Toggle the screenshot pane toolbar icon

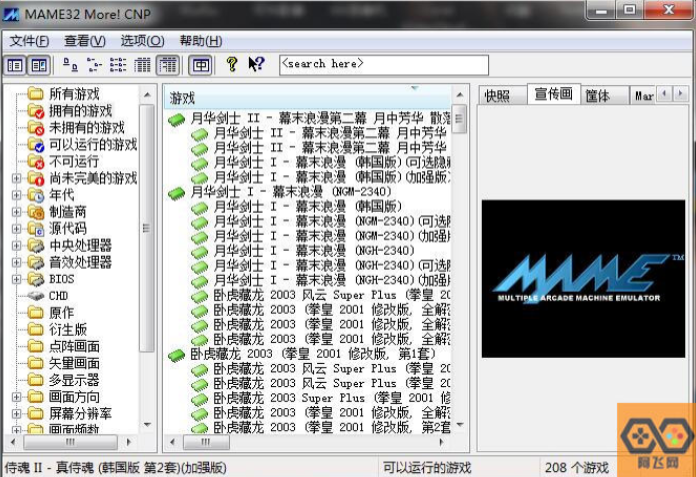click(x=39, y=65)
